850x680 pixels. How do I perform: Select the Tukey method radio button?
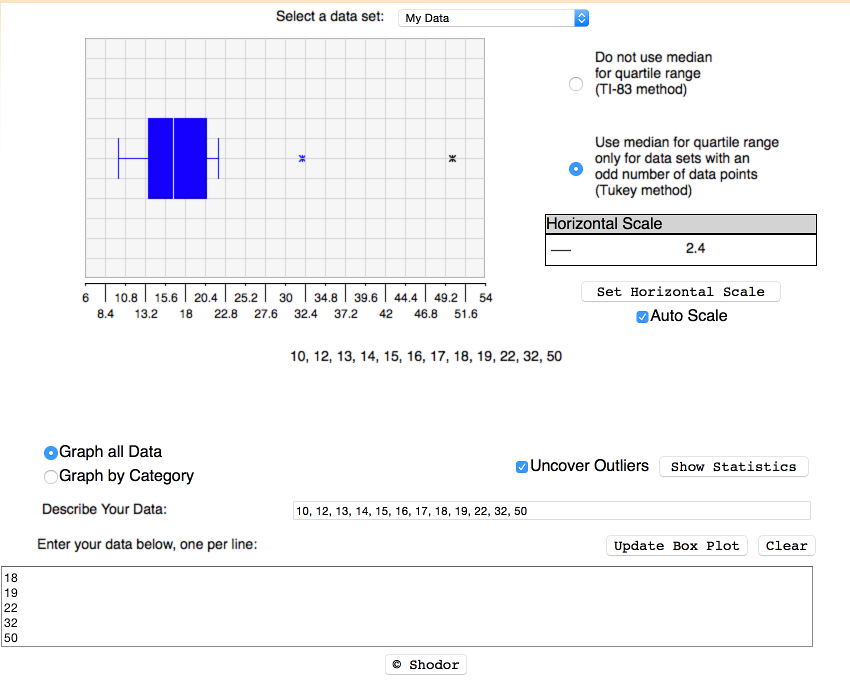tap(576, 169)
